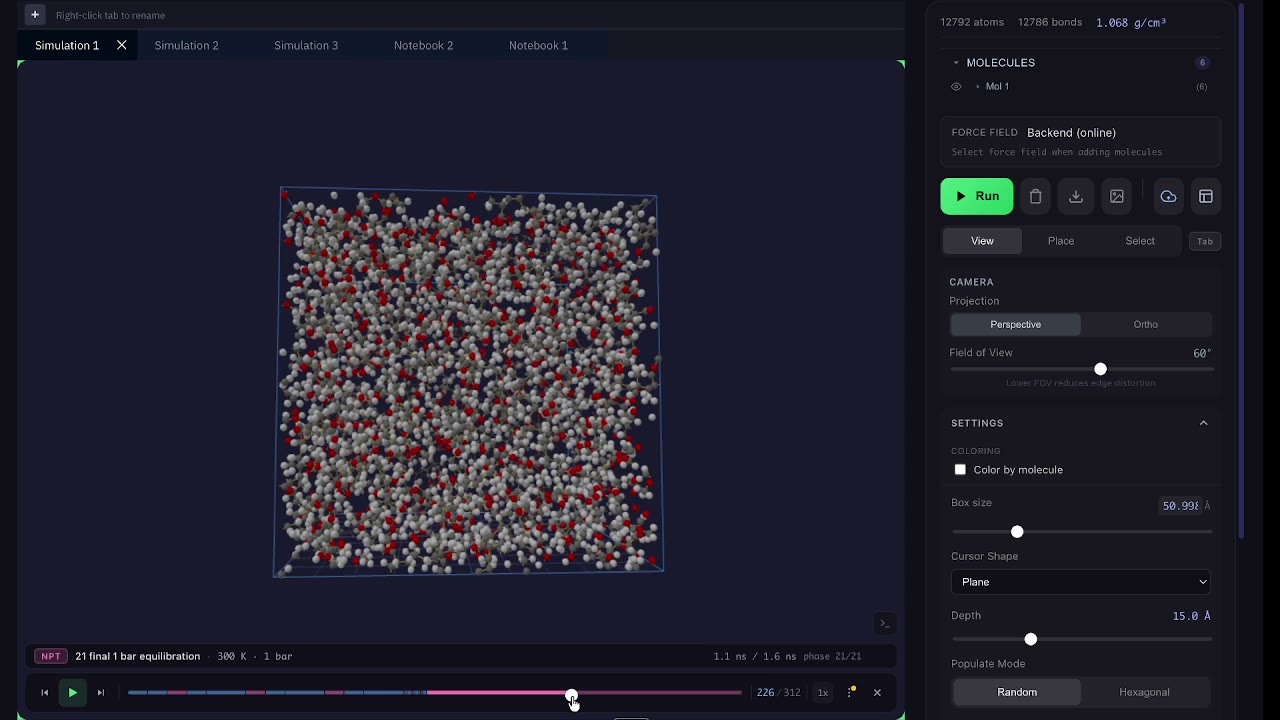
Task: Switch to Place mode
Action: click(1061, 241)
